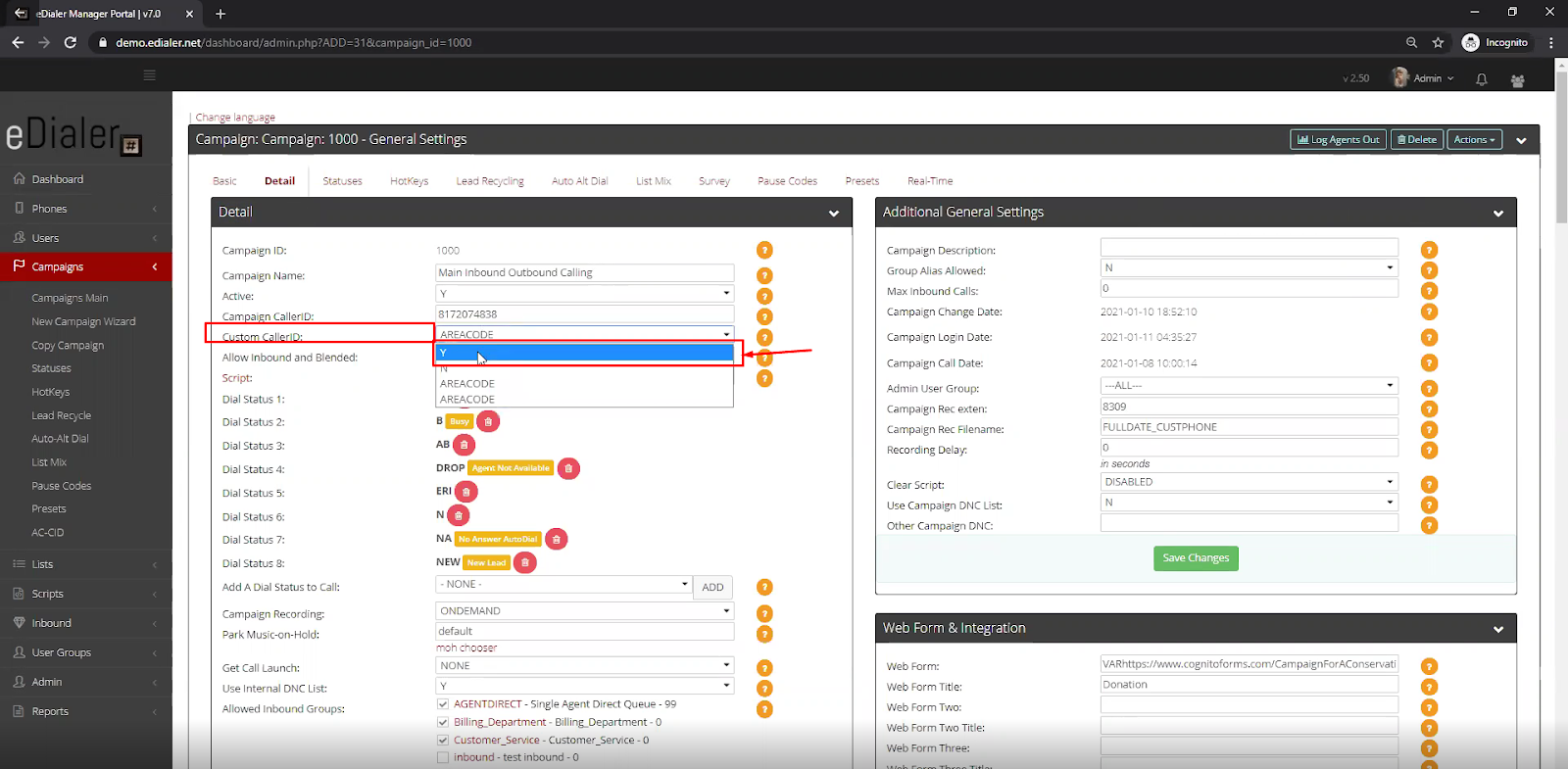Click the help icon beside Campaign Name
This screenshot has width=1568, height=769.
coord(764,275)
